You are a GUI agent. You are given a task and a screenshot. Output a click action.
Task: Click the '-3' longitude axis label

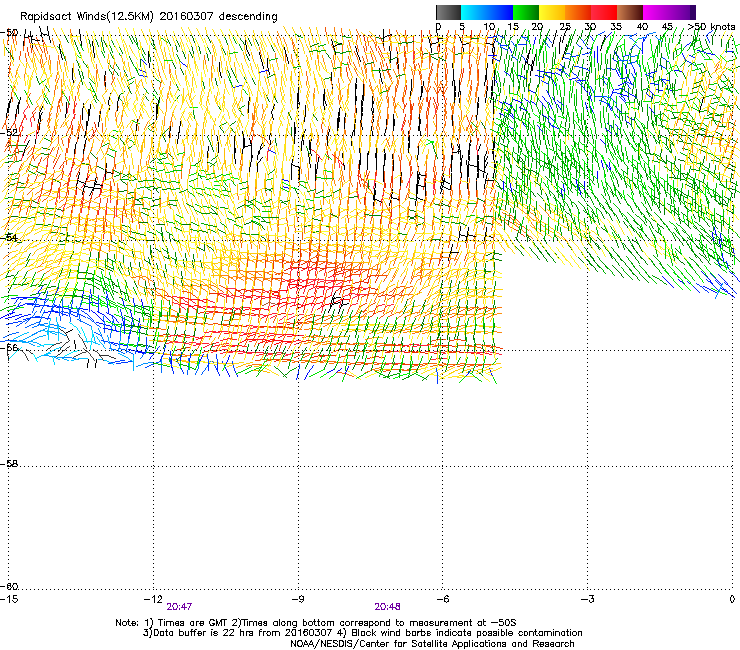[x=587, y=599]
